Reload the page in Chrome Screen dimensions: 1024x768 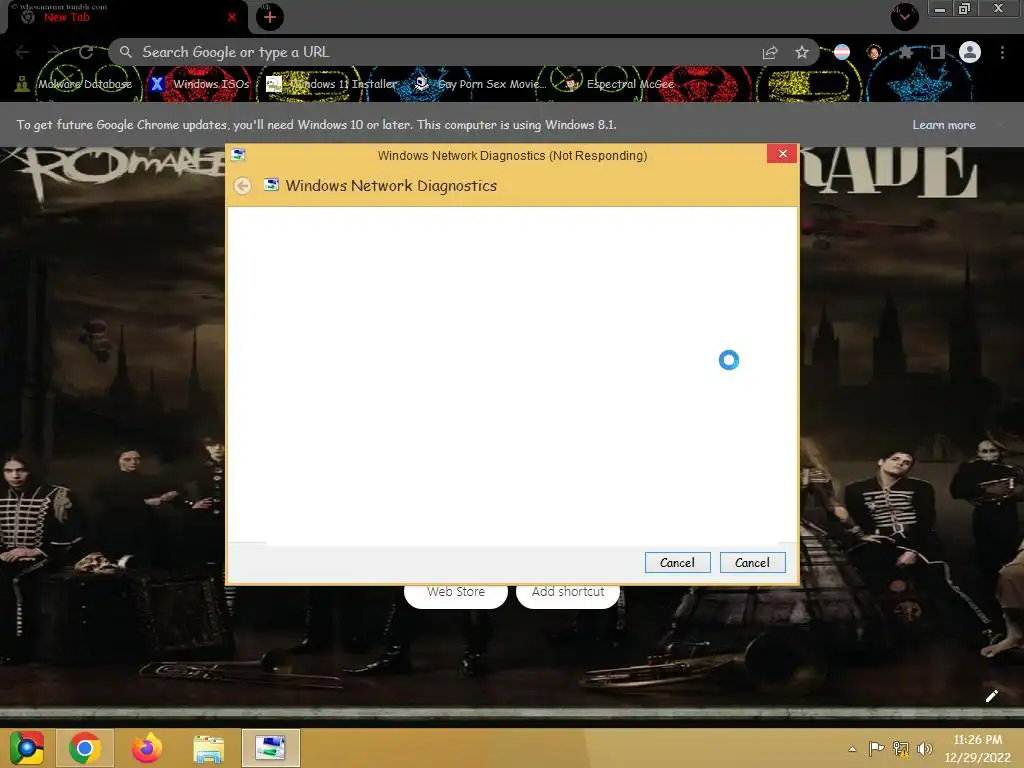pyautogui.click(x=86, y=52)
